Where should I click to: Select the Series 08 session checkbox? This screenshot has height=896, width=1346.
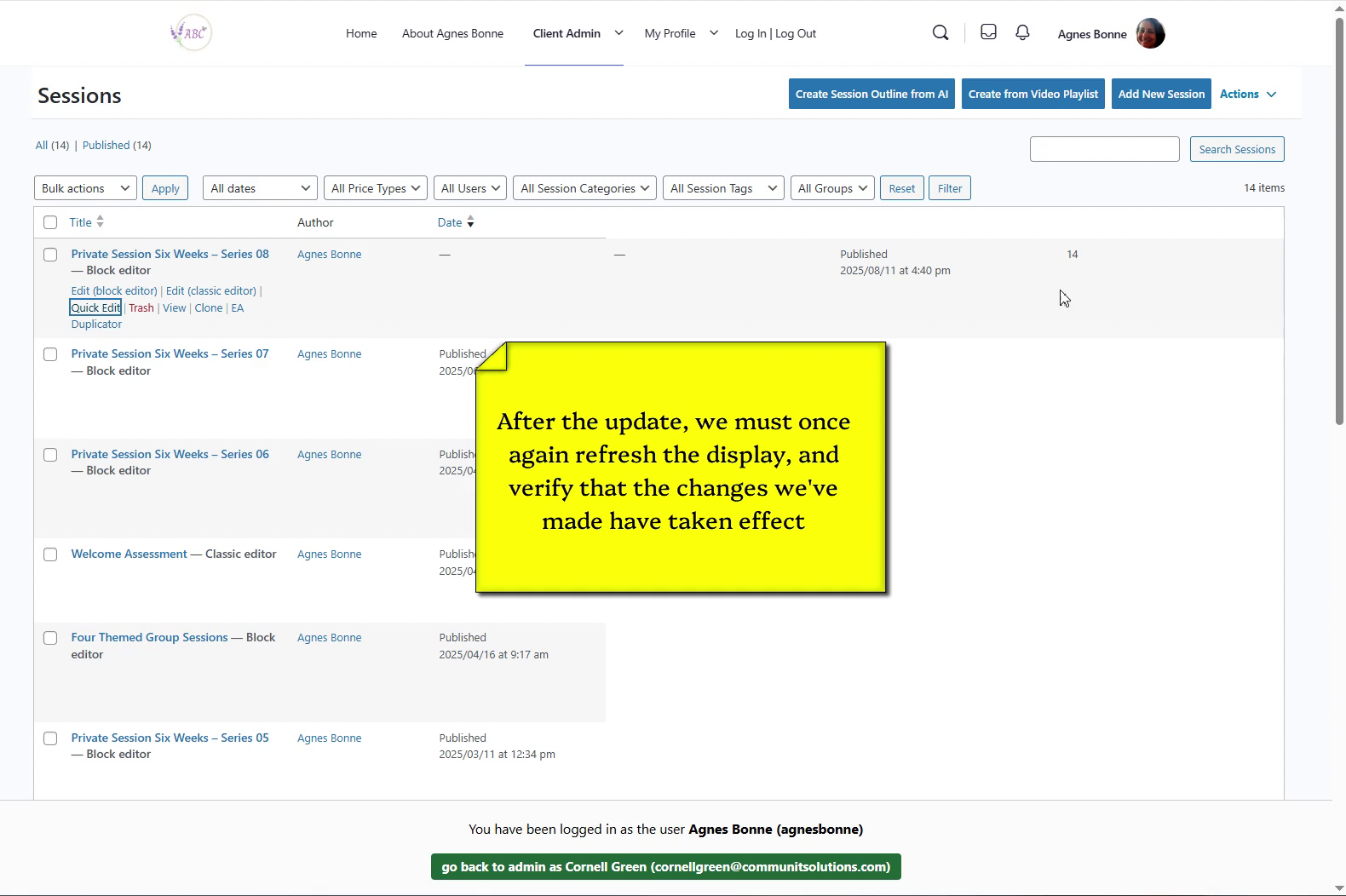[50, 255]
